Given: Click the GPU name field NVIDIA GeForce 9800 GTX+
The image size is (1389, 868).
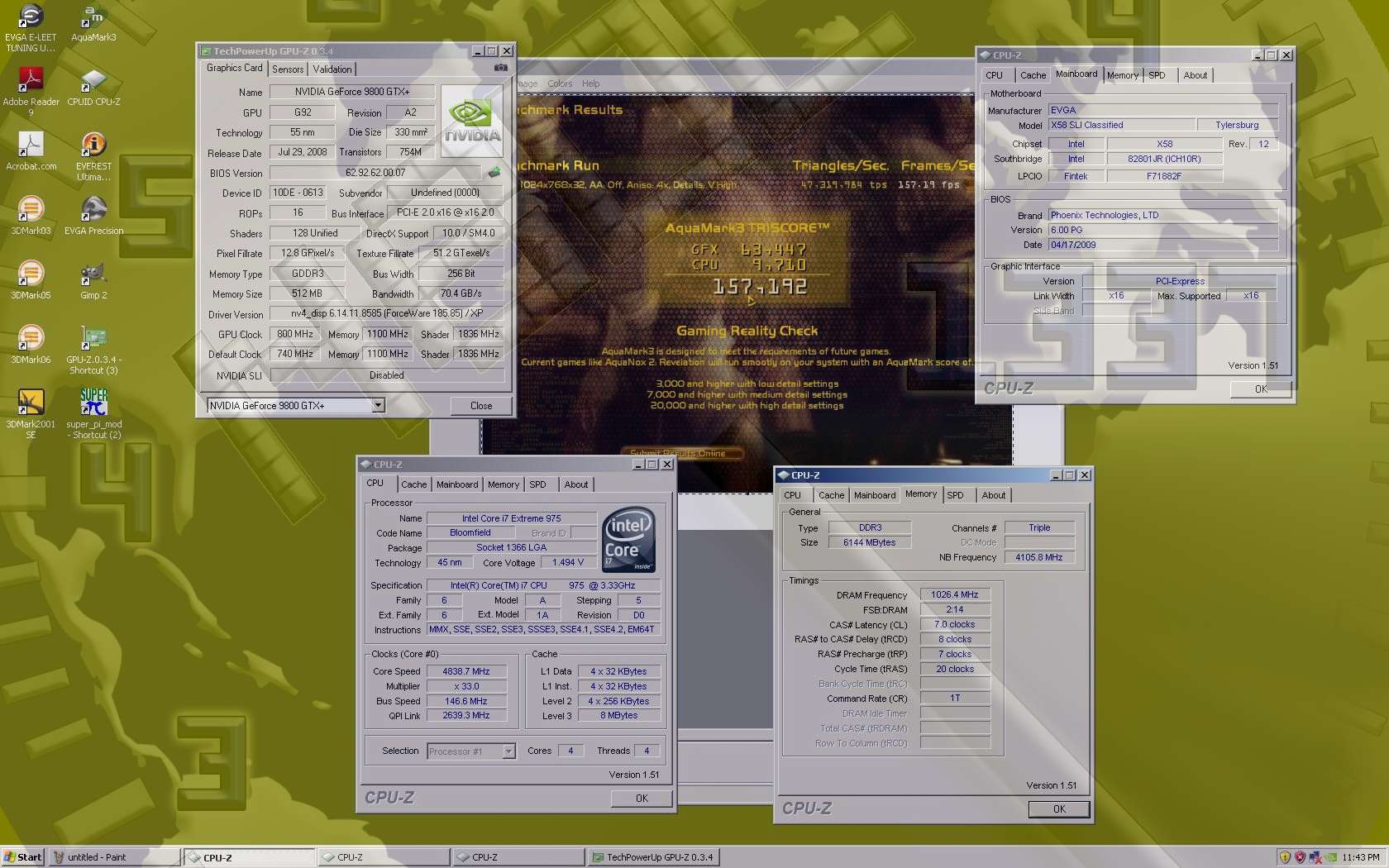Looking at the screenshot, I should click(x=352, y=92).
